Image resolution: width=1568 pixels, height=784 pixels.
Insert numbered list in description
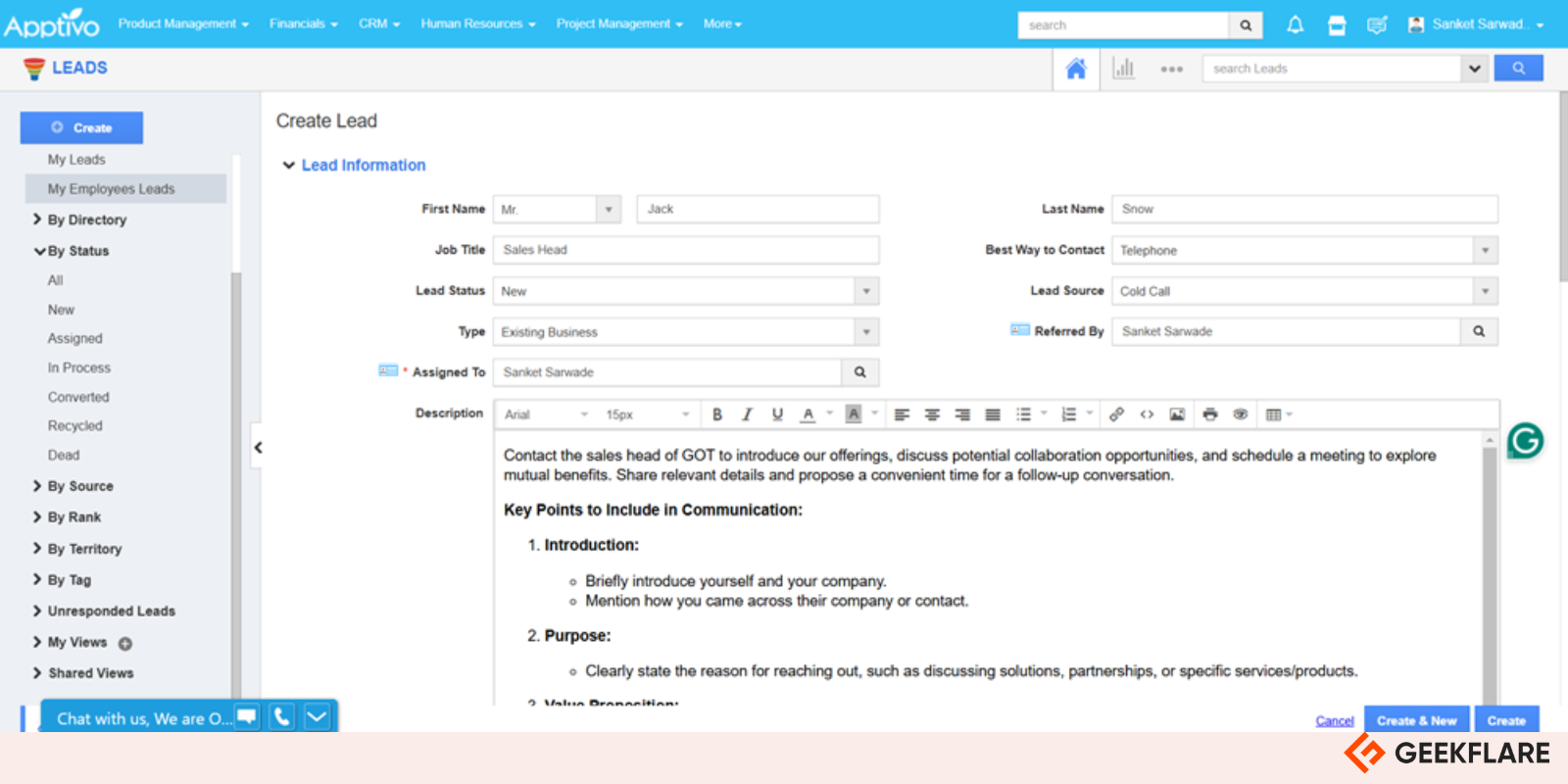(x=1068, y=415)
